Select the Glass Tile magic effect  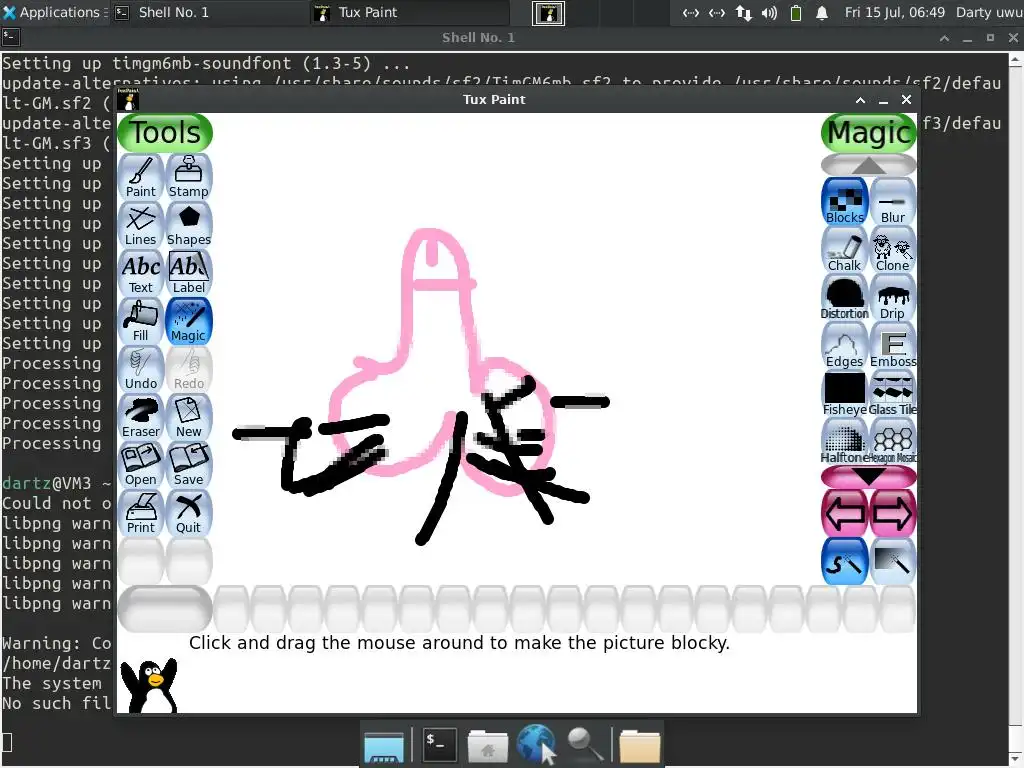[x=893, y=394]
